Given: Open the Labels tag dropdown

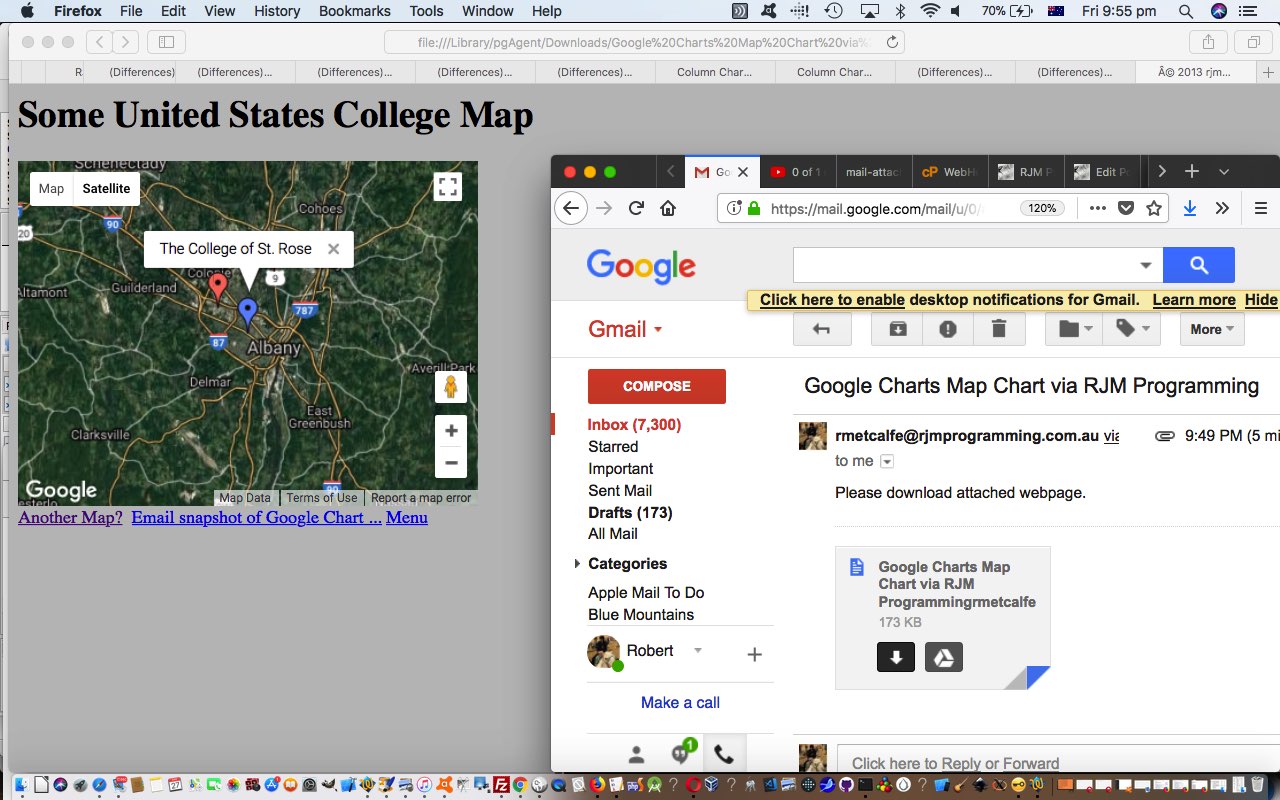Looking at the screenshot, I should click(1132, 329).
